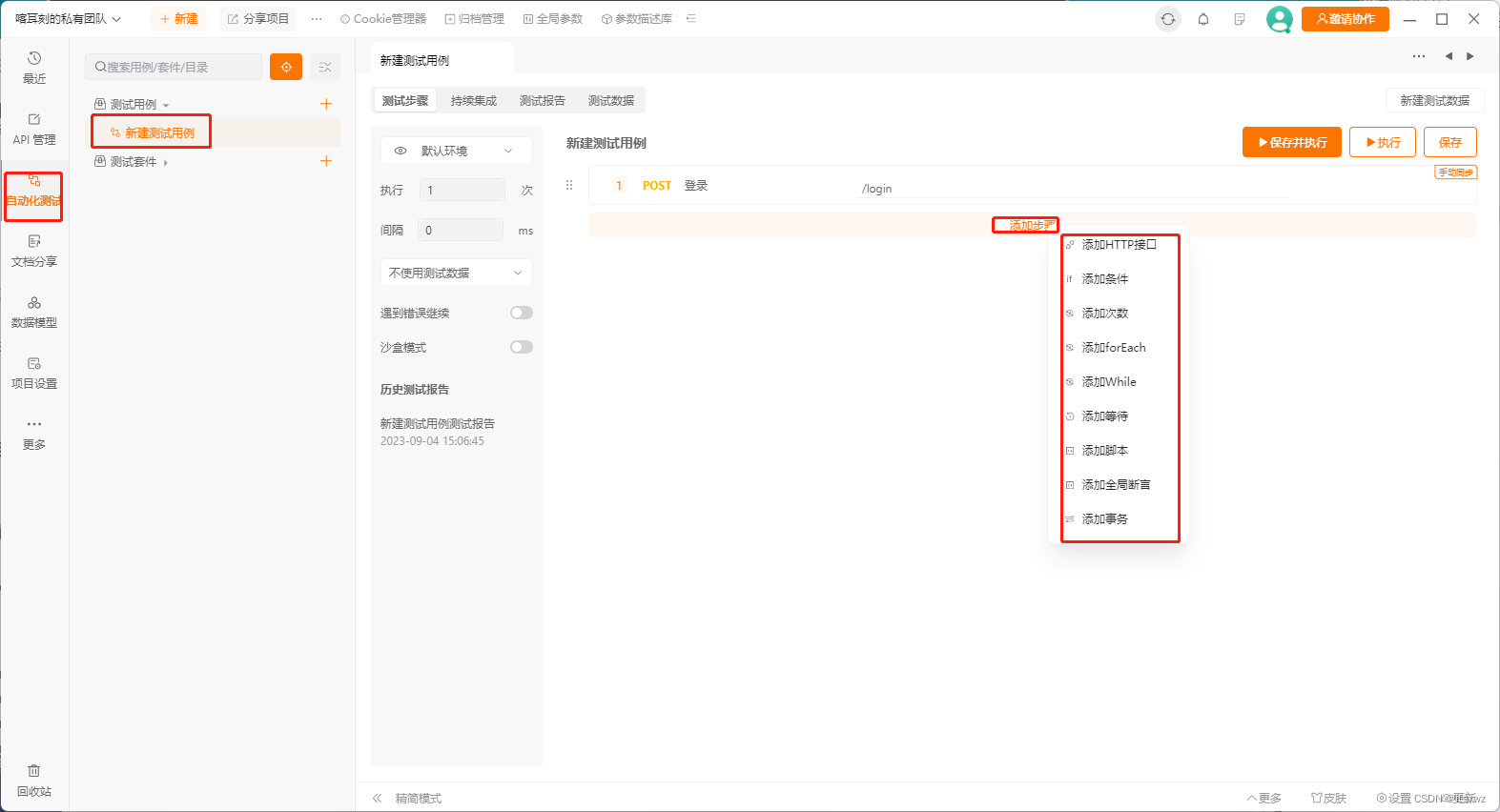Click the top toolbar ellipsis icon
Viewport: 1500px width, 812px height.
click(x=317, y=19)
